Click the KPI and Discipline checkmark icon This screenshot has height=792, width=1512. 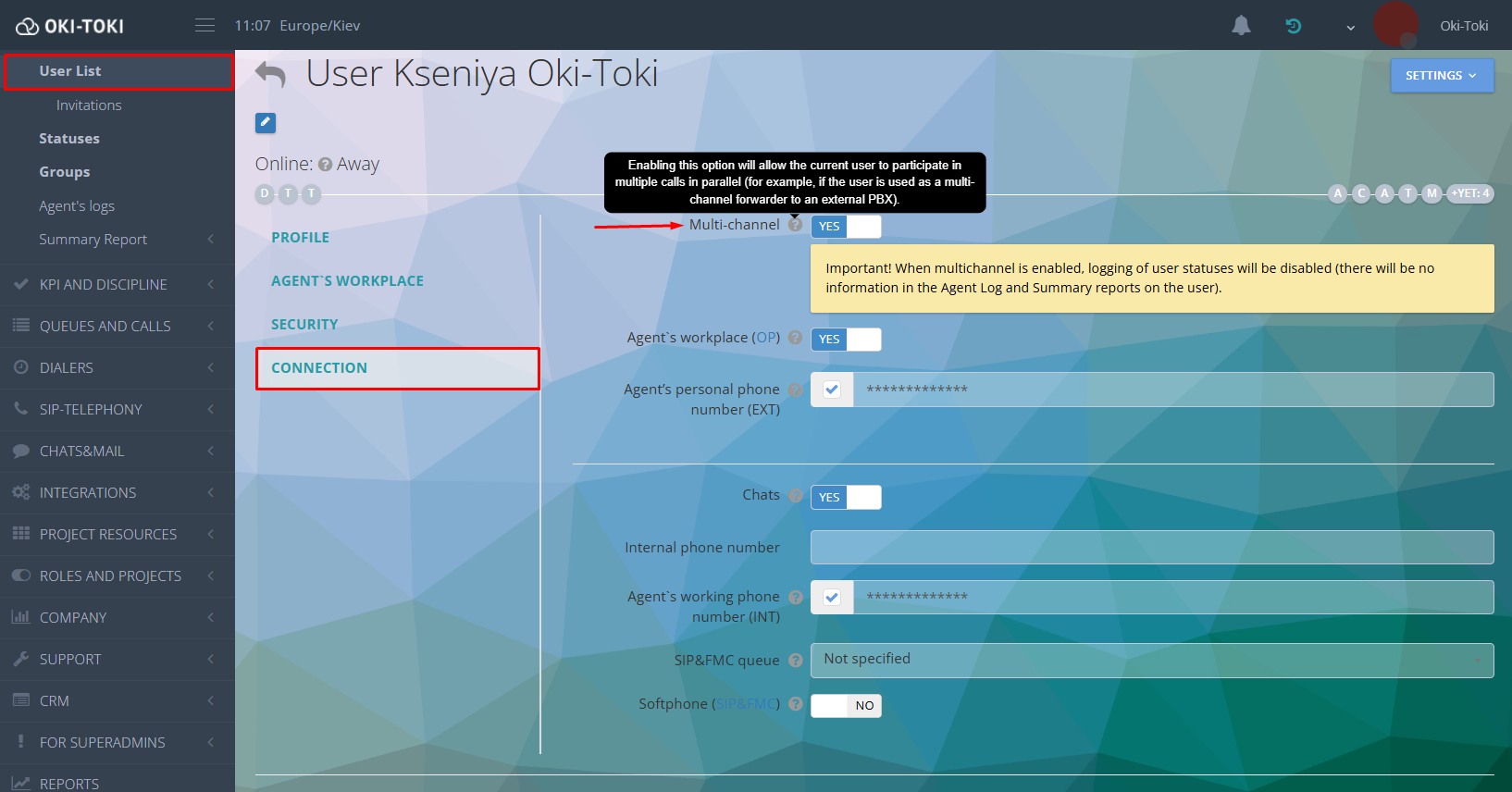click(21, 284)
